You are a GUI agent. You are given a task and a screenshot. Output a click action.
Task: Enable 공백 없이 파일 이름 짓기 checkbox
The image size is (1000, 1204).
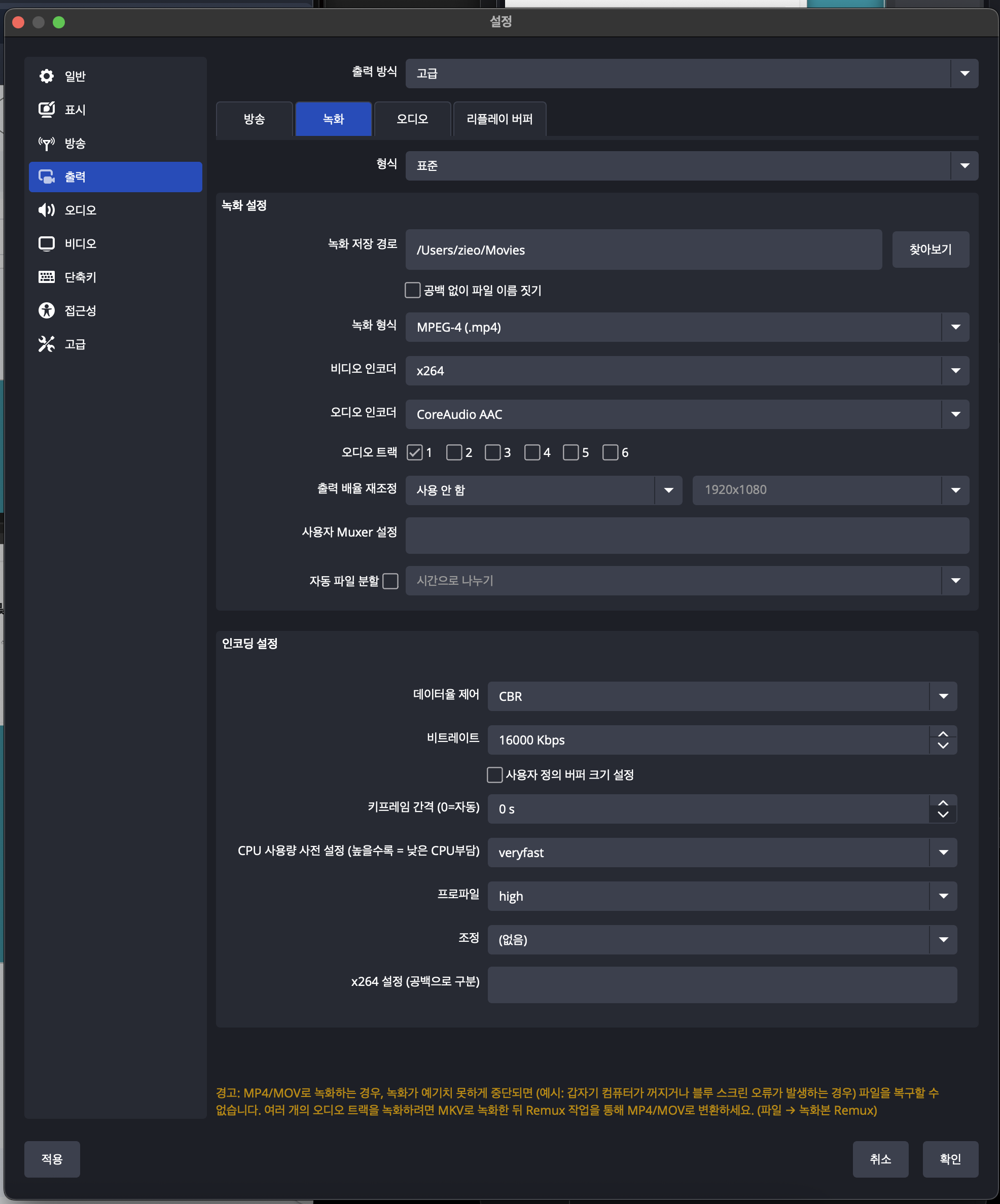[x=412, y=290]
